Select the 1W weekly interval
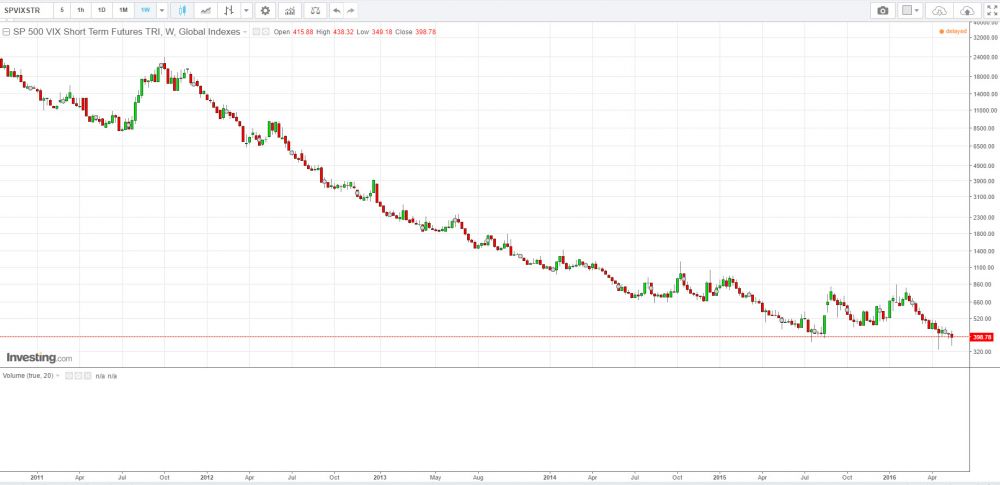Image resolution: width=1000 pixels, height=485 pixels. 145,10
